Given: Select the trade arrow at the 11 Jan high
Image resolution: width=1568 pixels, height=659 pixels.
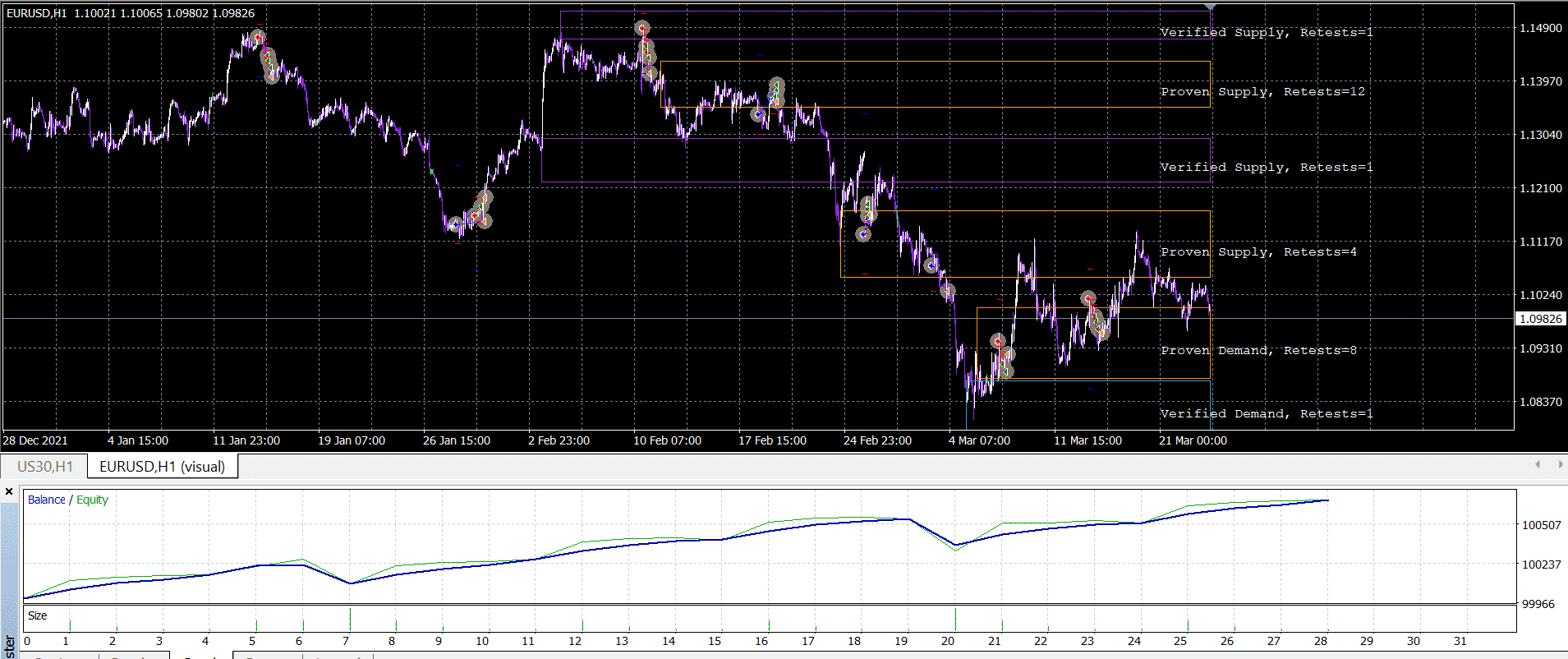Looking at the screenshot, I should click(258, 38).
